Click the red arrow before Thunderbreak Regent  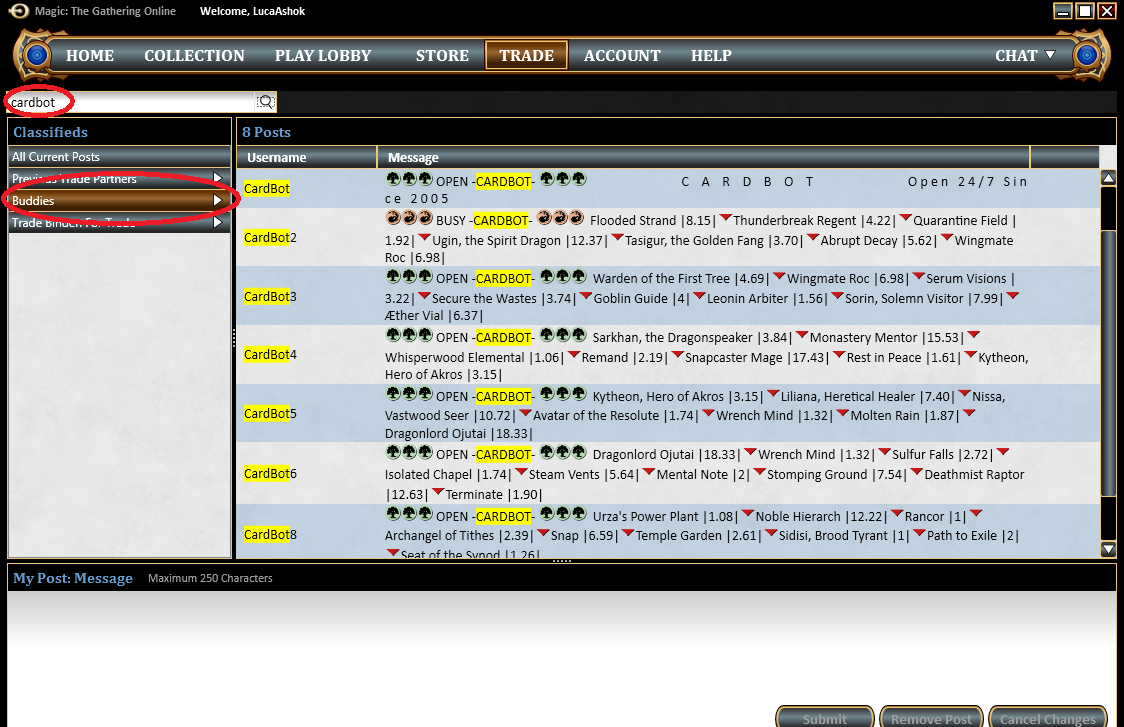725,219
